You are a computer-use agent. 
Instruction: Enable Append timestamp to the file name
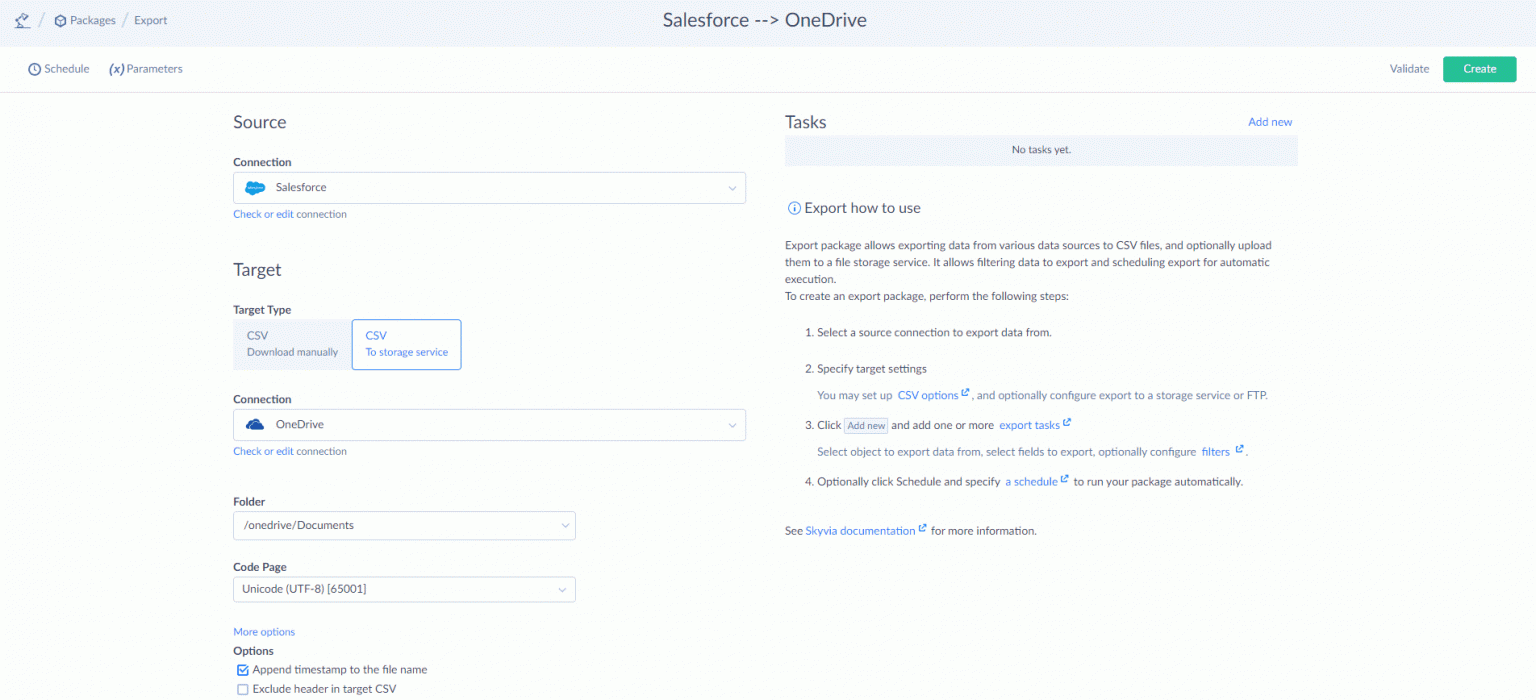(243, 670)
